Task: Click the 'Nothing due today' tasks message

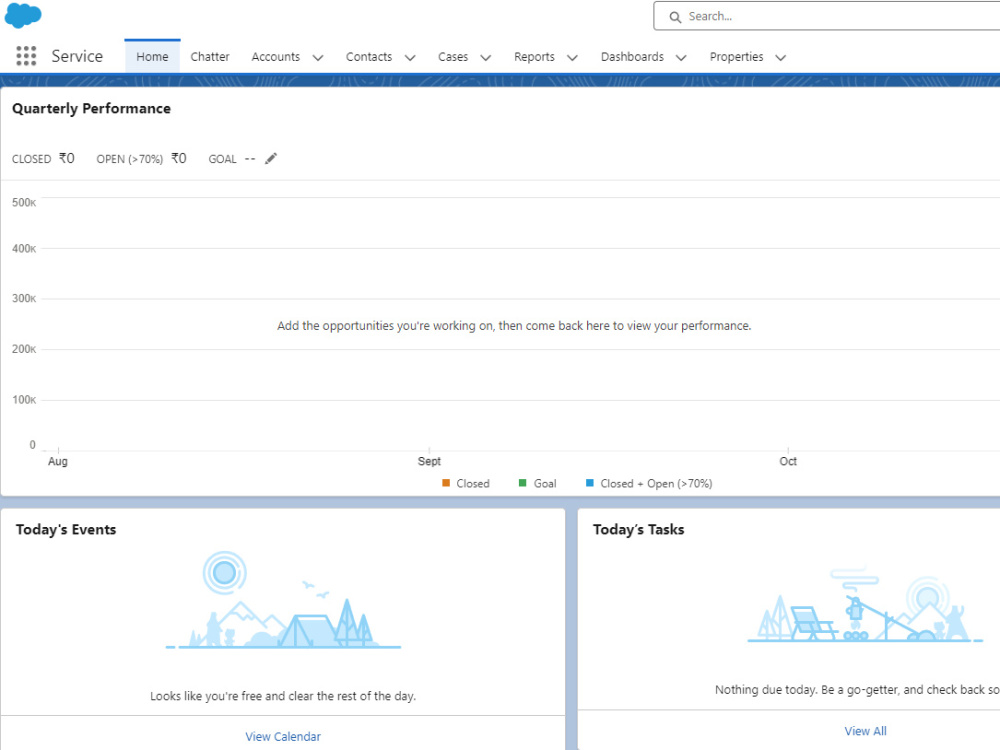Action: click(857, 689)
